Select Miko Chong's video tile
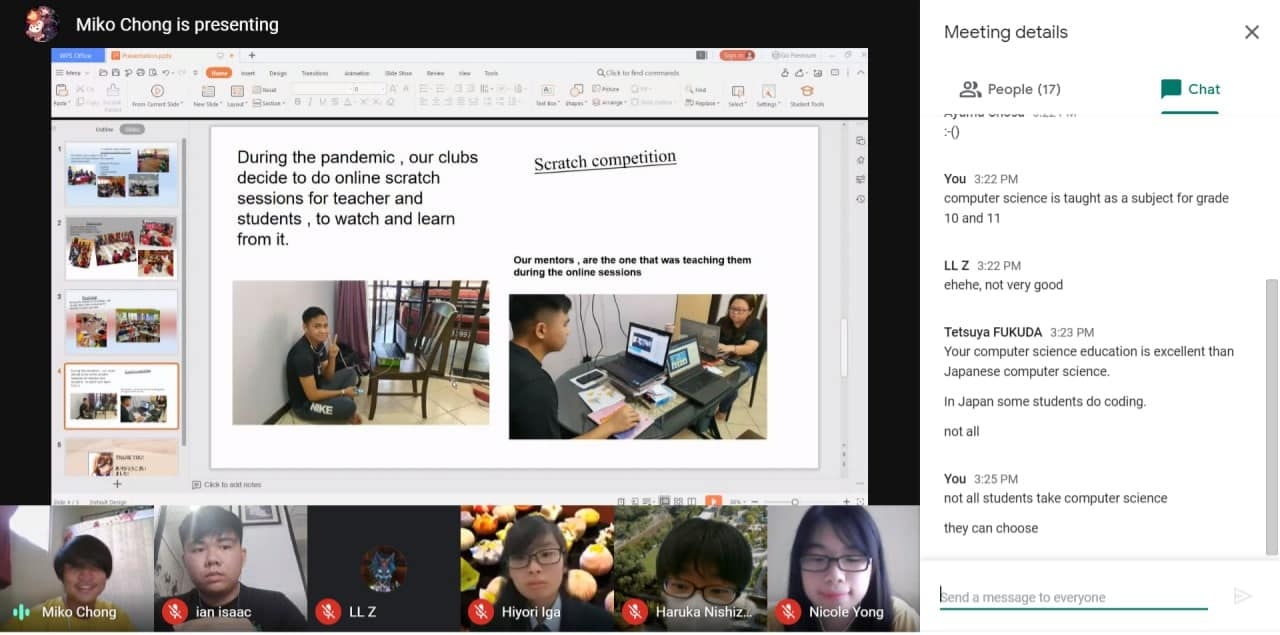 76,568
